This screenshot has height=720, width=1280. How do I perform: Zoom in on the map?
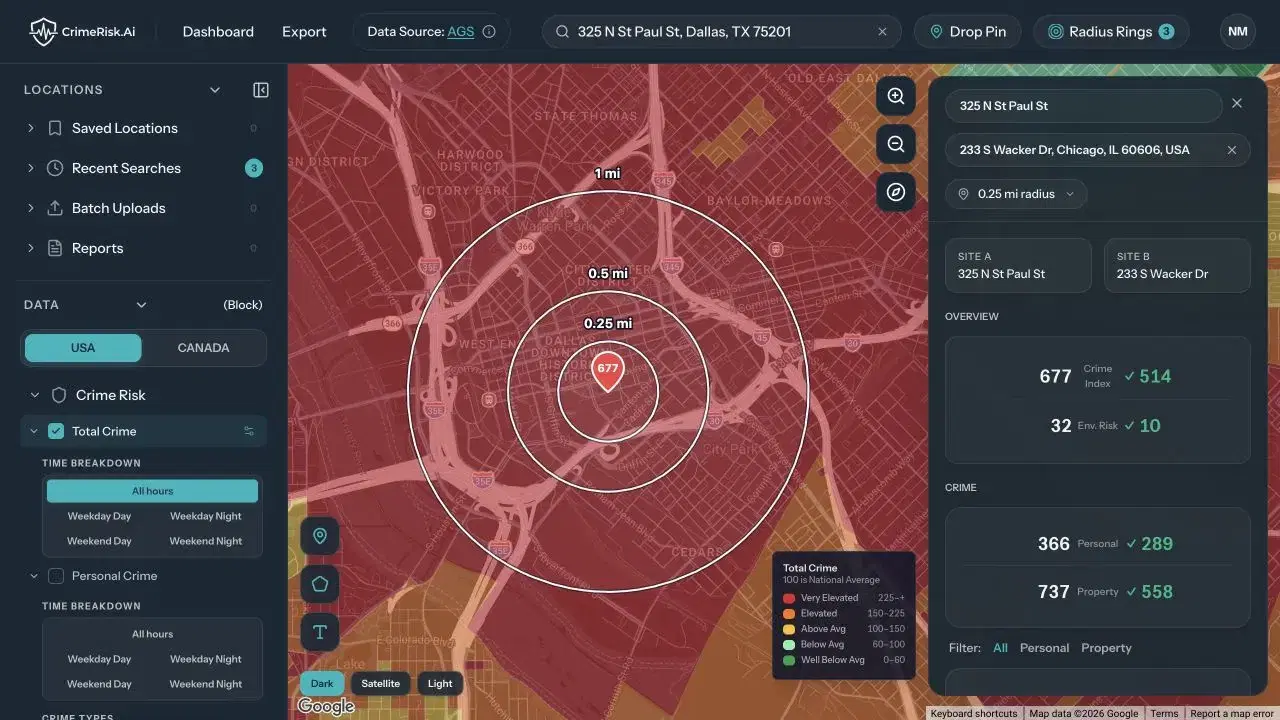tap(896, 96)
